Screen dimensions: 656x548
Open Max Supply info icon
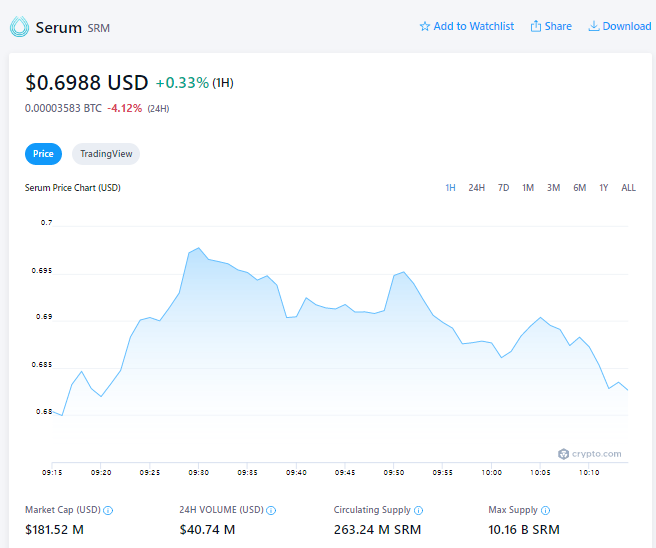[545, 510]
